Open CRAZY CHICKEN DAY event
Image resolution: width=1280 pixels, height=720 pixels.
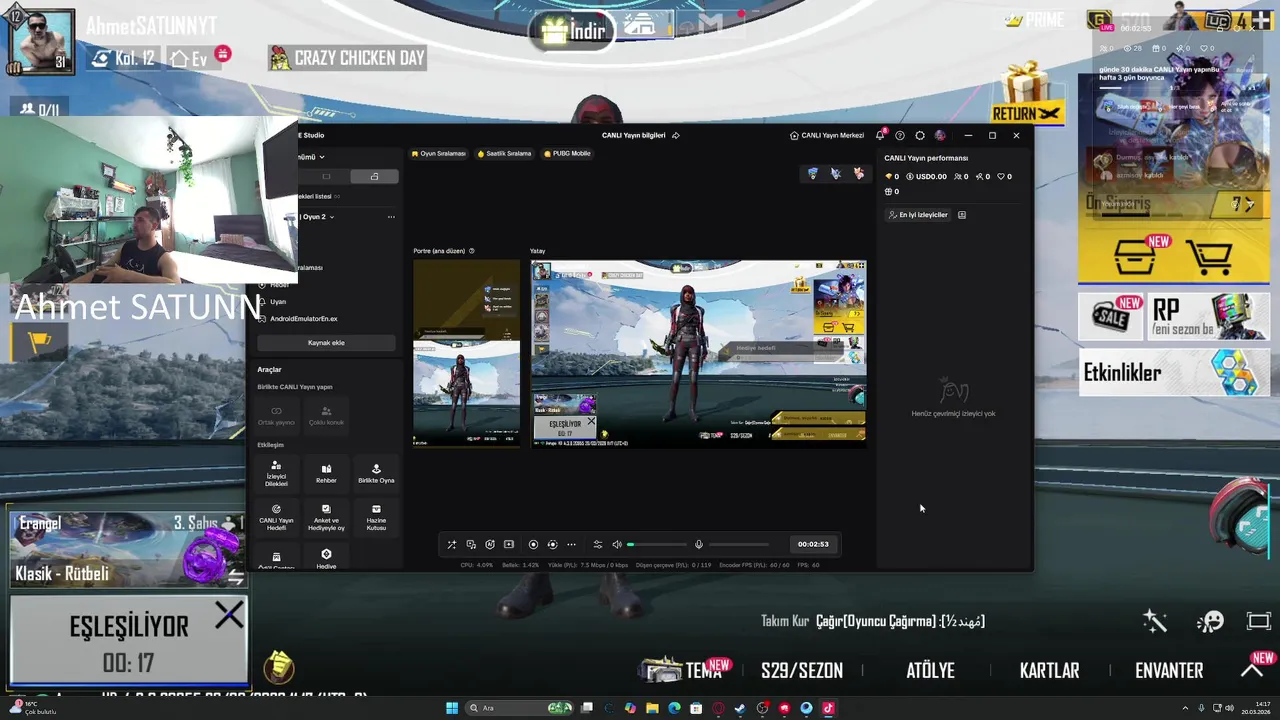point(348,58)
